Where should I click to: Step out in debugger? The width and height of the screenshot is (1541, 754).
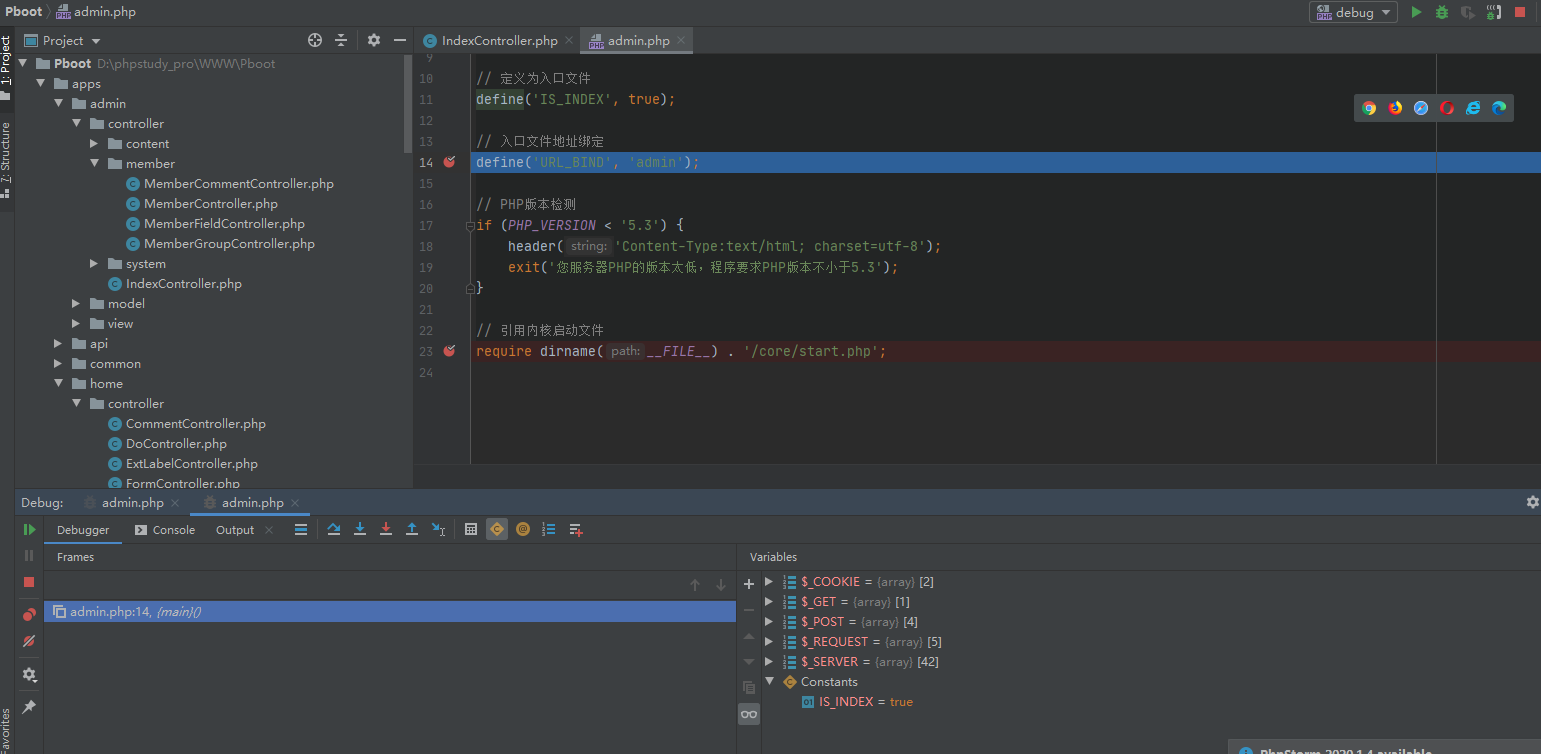[412, 530]
